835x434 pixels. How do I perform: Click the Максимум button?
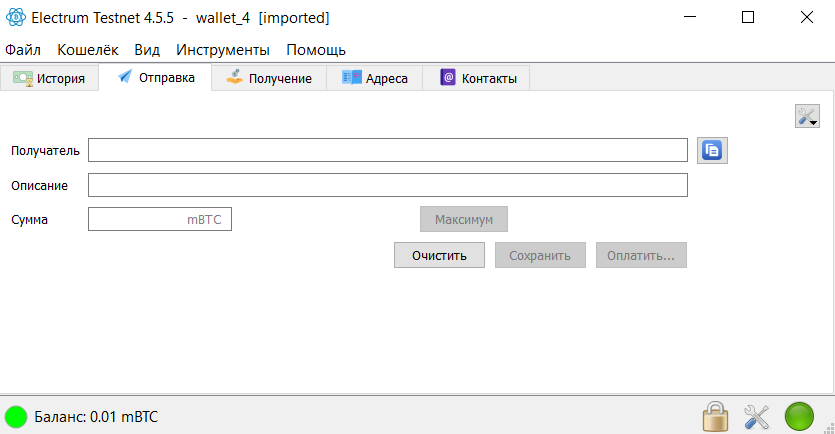pyautogui.click(x=464, y=219)
